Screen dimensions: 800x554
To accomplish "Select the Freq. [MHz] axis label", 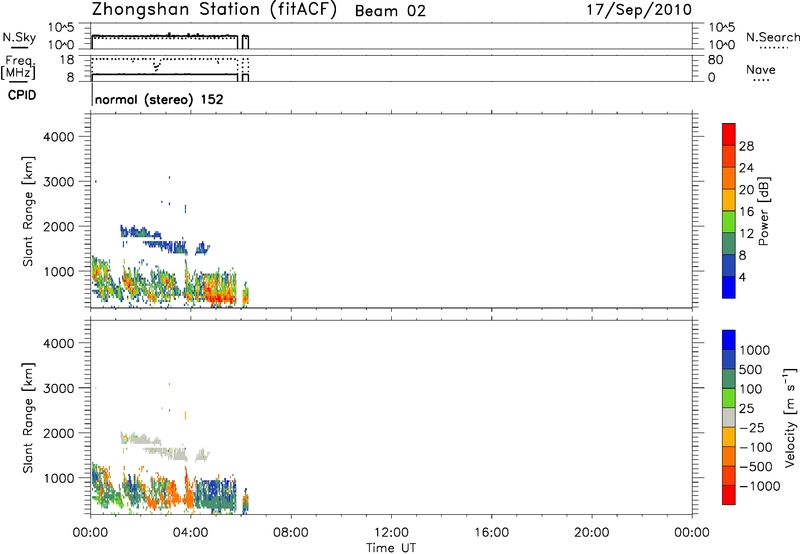I will 19,67.
